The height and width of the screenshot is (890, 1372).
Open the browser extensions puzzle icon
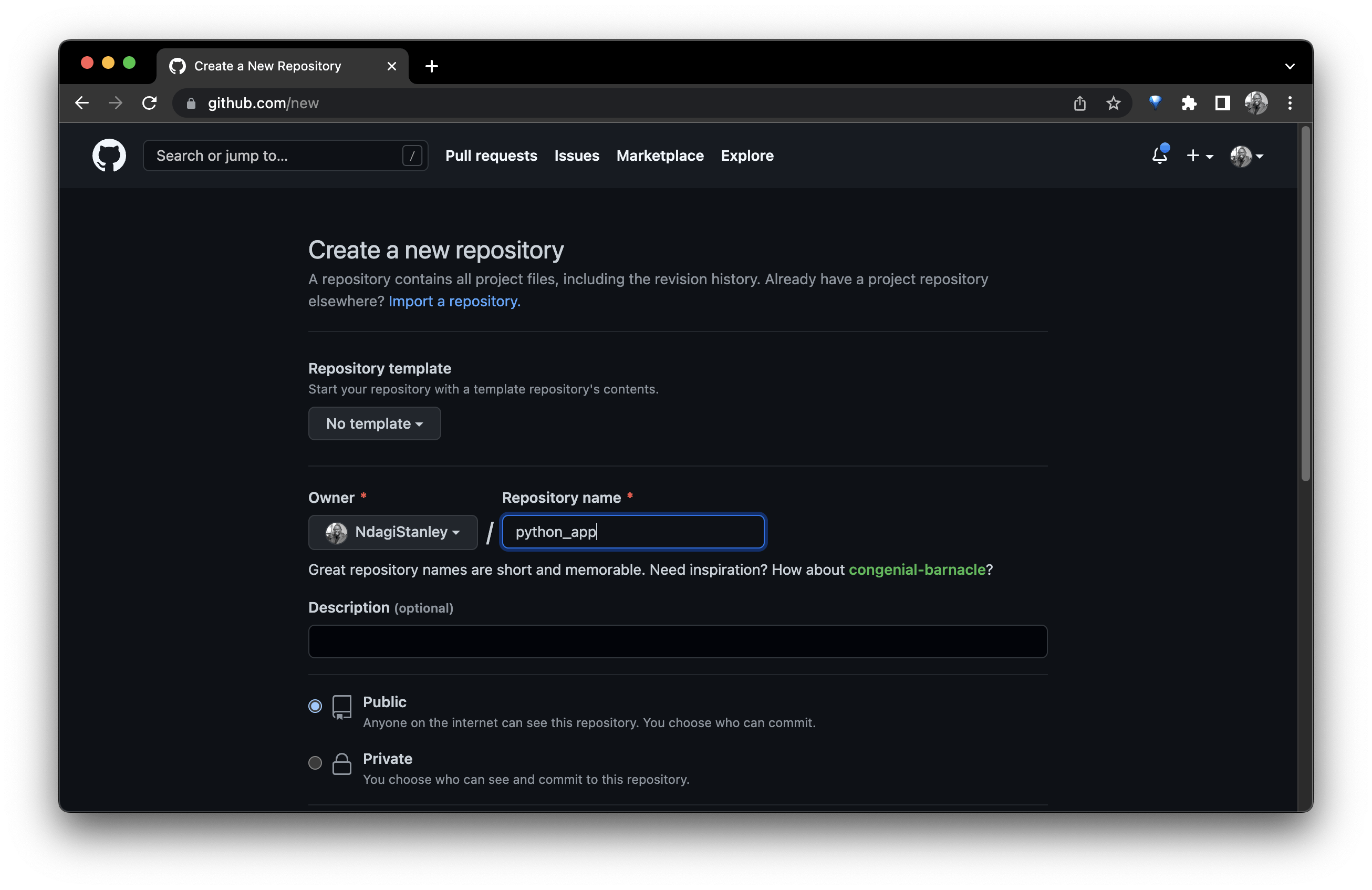click(1188, 103)
